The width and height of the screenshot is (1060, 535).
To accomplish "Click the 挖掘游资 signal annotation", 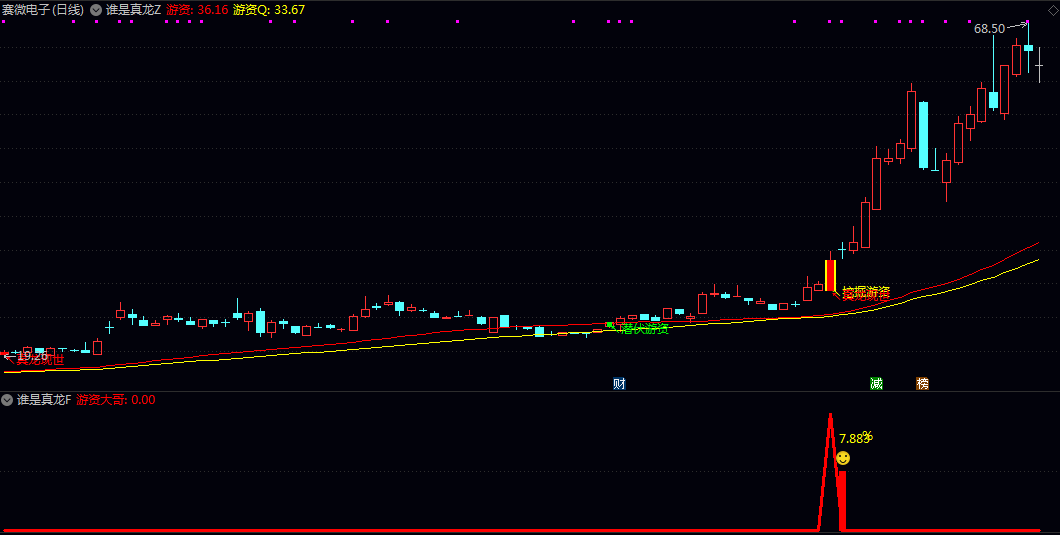I will point(865,293).
